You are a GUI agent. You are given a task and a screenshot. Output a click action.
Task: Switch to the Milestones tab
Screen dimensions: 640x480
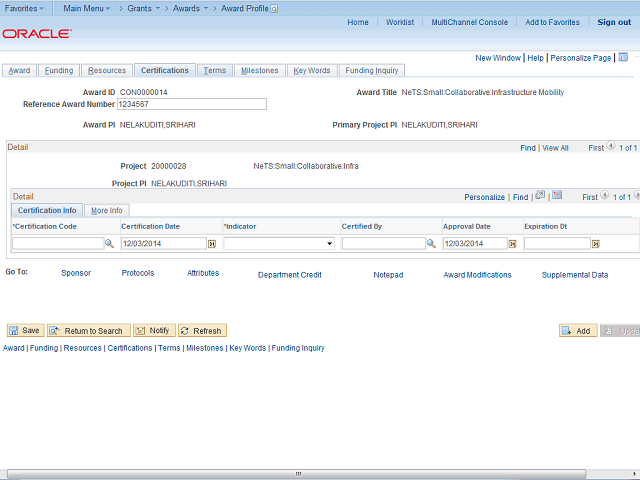point(260,70)
